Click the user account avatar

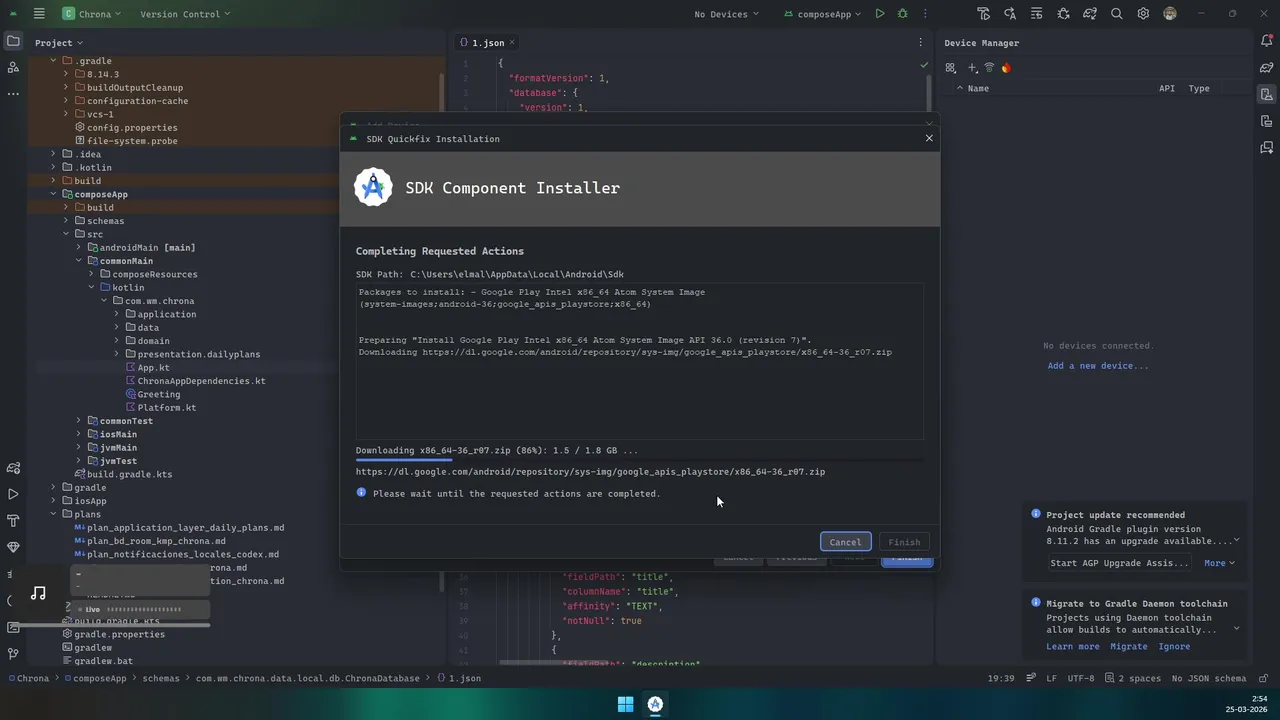pyautogui.click(x=1170, y=14)
